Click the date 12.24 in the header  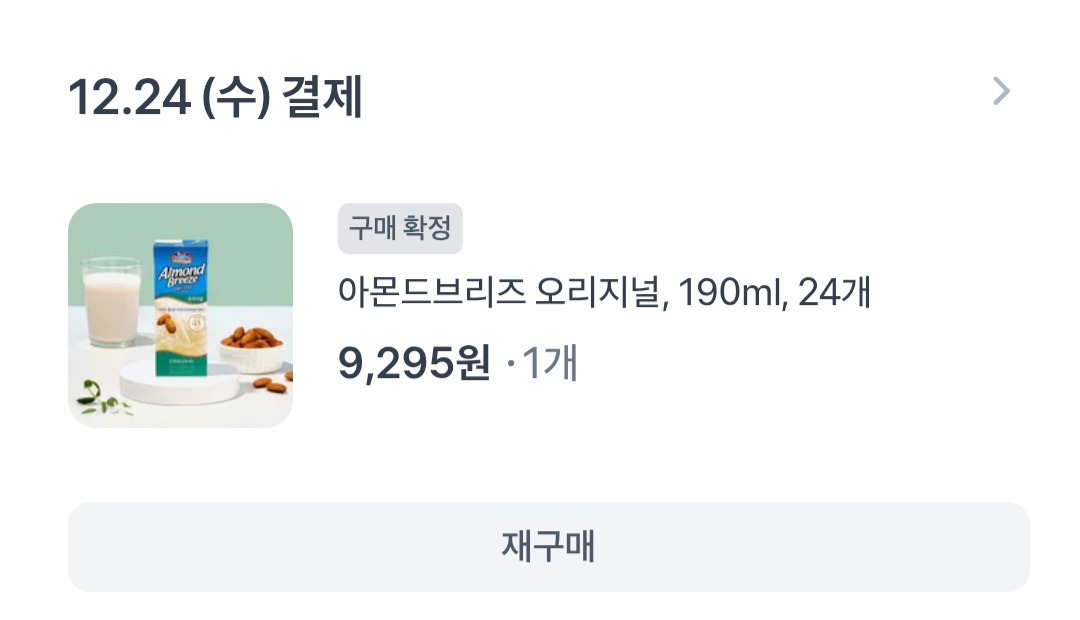click(x=128, y=98)
